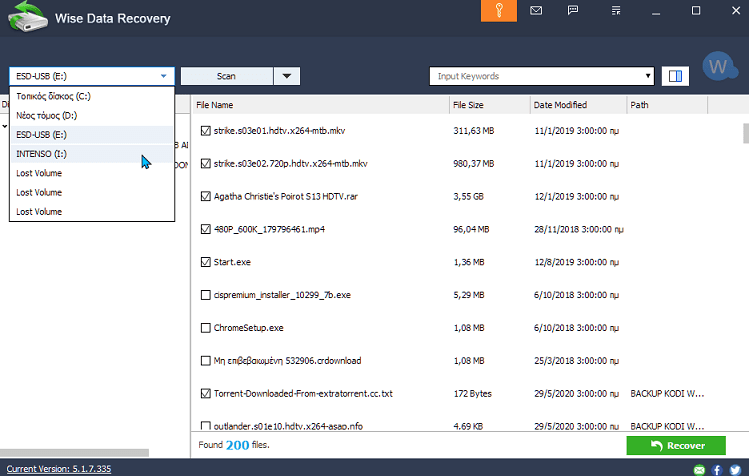
Task: Select the ChromeSetup.exe file name
Action: tap(248, 328)
